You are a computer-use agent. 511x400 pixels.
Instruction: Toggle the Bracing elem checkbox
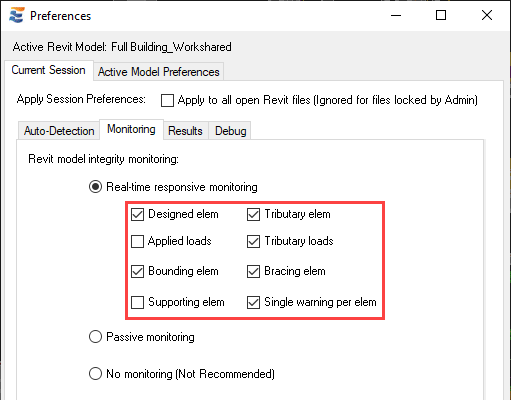click(x=253, y=271)
